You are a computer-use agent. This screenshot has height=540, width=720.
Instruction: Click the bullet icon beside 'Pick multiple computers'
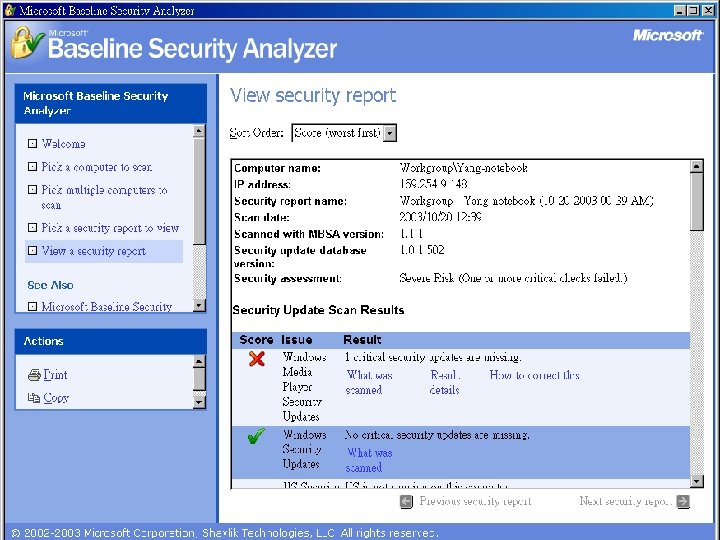(32, 190)
